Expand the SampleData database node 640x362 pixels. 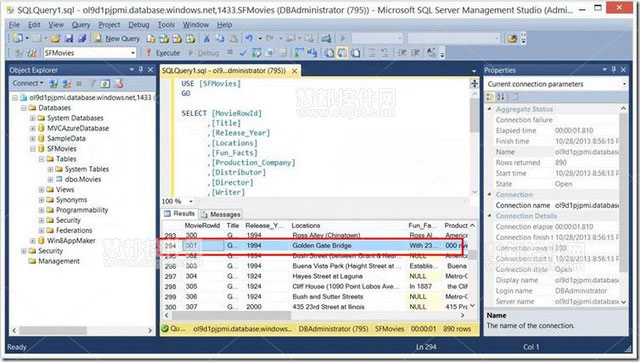click(33, 138)
